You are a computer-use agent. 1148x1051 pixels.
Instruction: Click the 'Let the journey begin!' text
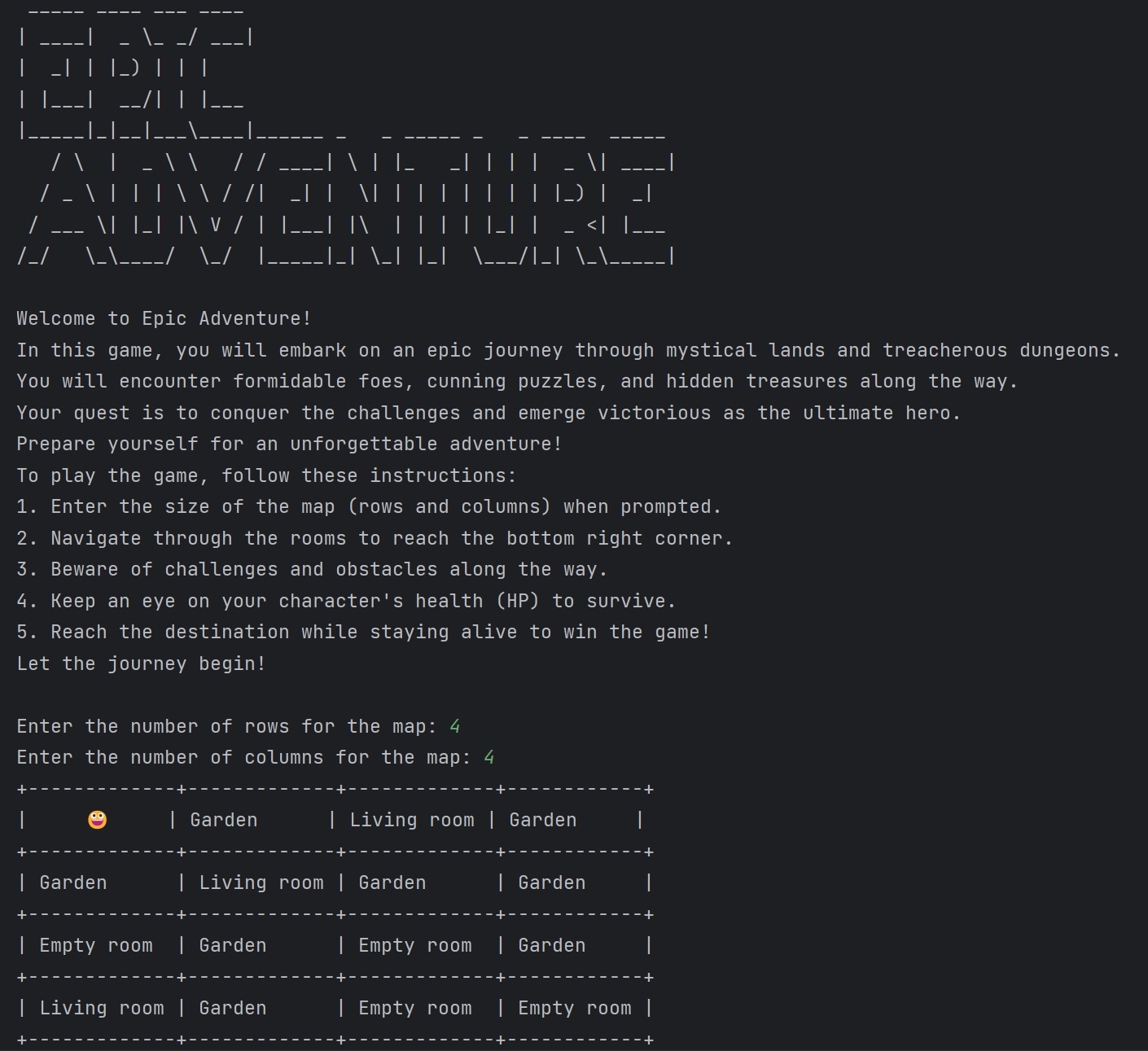tap(141, 663)
